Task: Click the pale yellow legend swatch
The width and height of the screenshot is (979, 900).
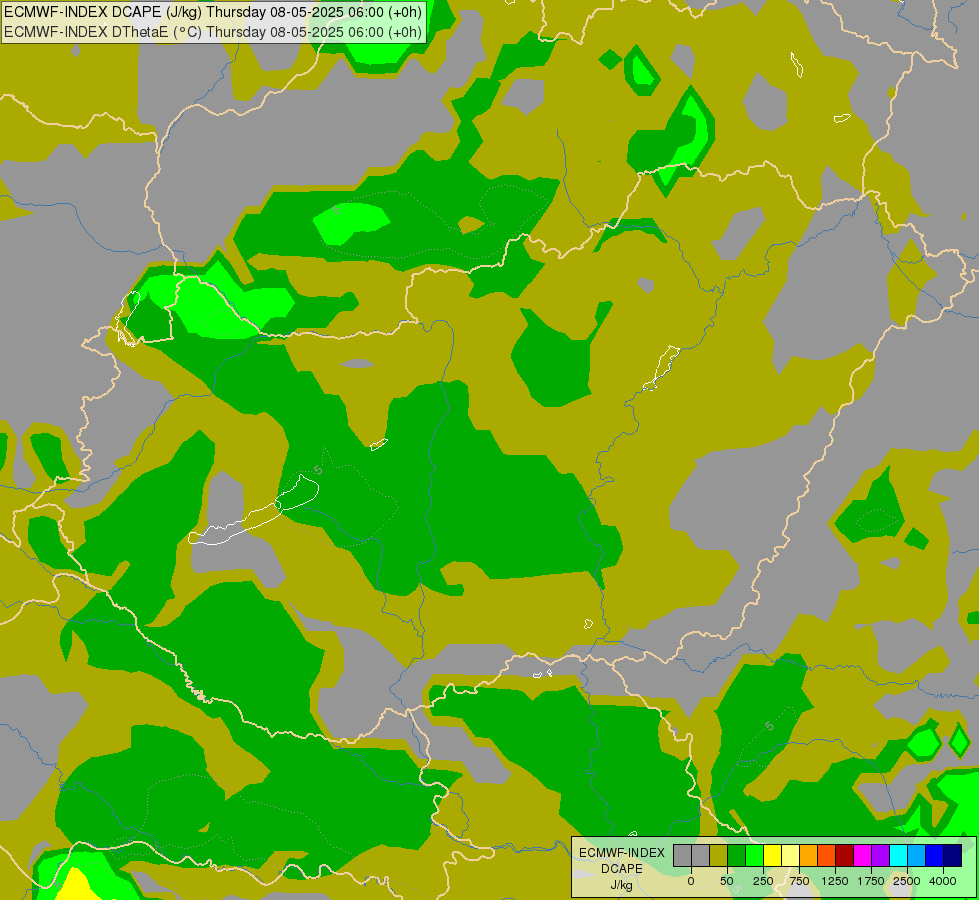Action: pyautogui.click(x=790, y=855)
